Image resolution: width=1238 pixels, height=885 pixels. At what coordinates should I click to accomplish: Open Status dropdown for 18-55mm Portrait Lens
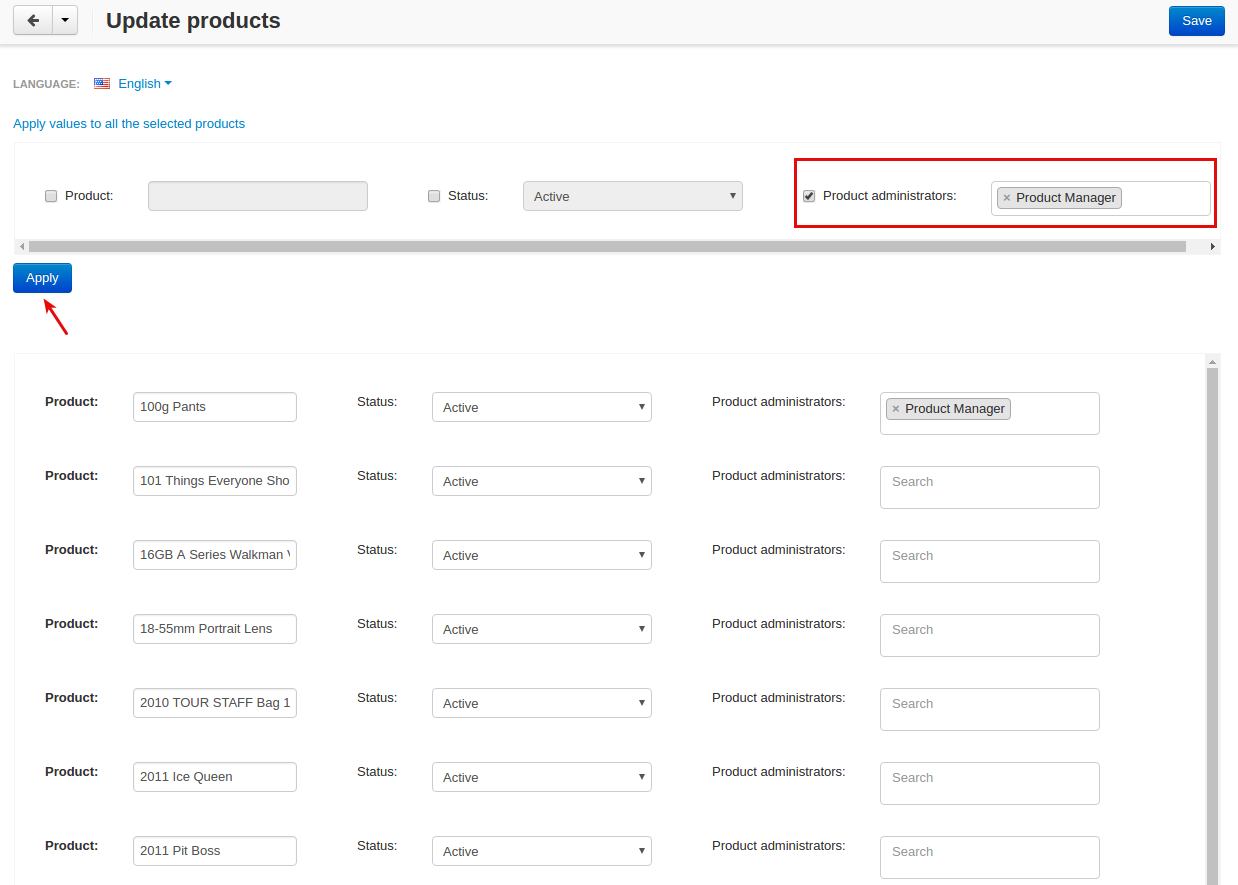[x=542, y=629]
